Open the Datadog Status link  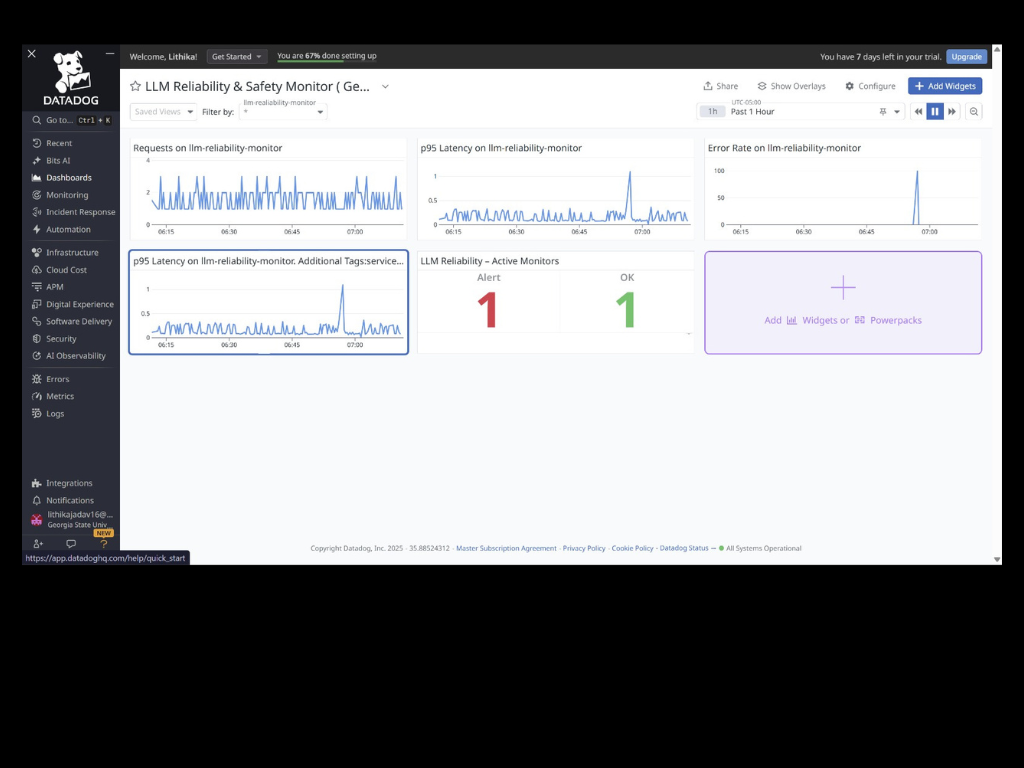(x=684, y=549)
